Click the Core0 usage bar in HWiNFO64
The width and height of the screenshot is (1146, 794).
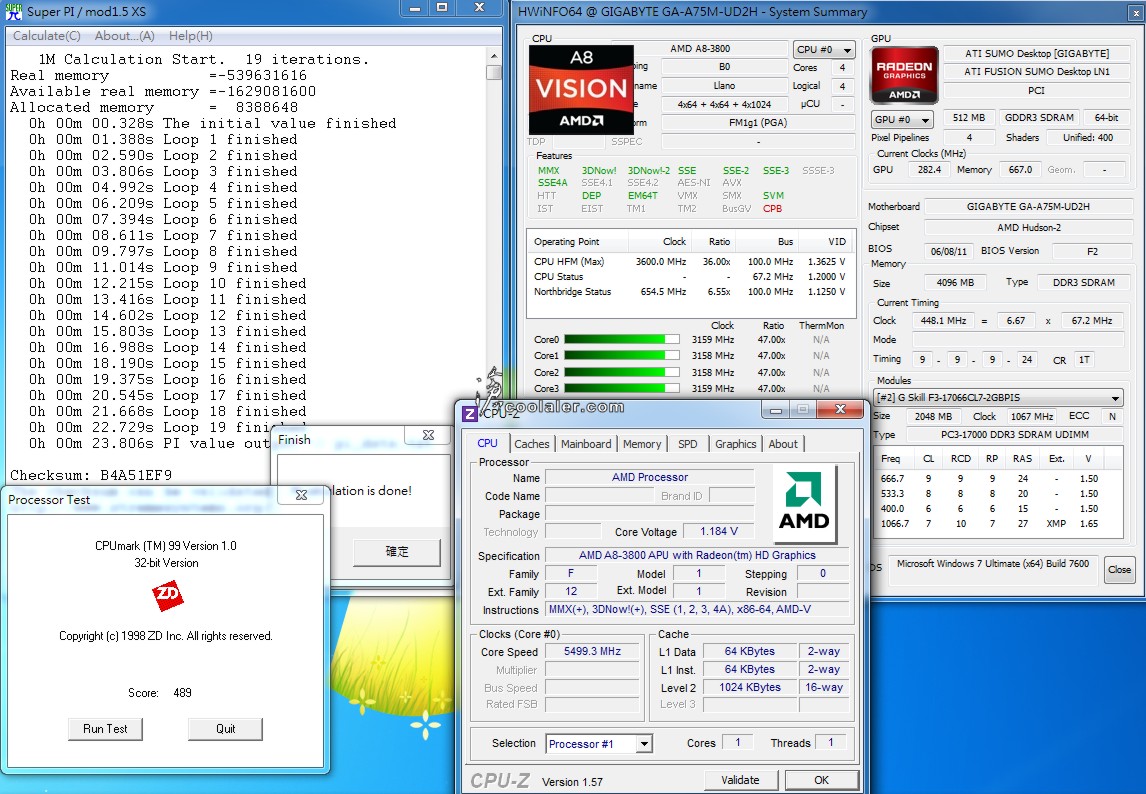click(x=621, y=339)
